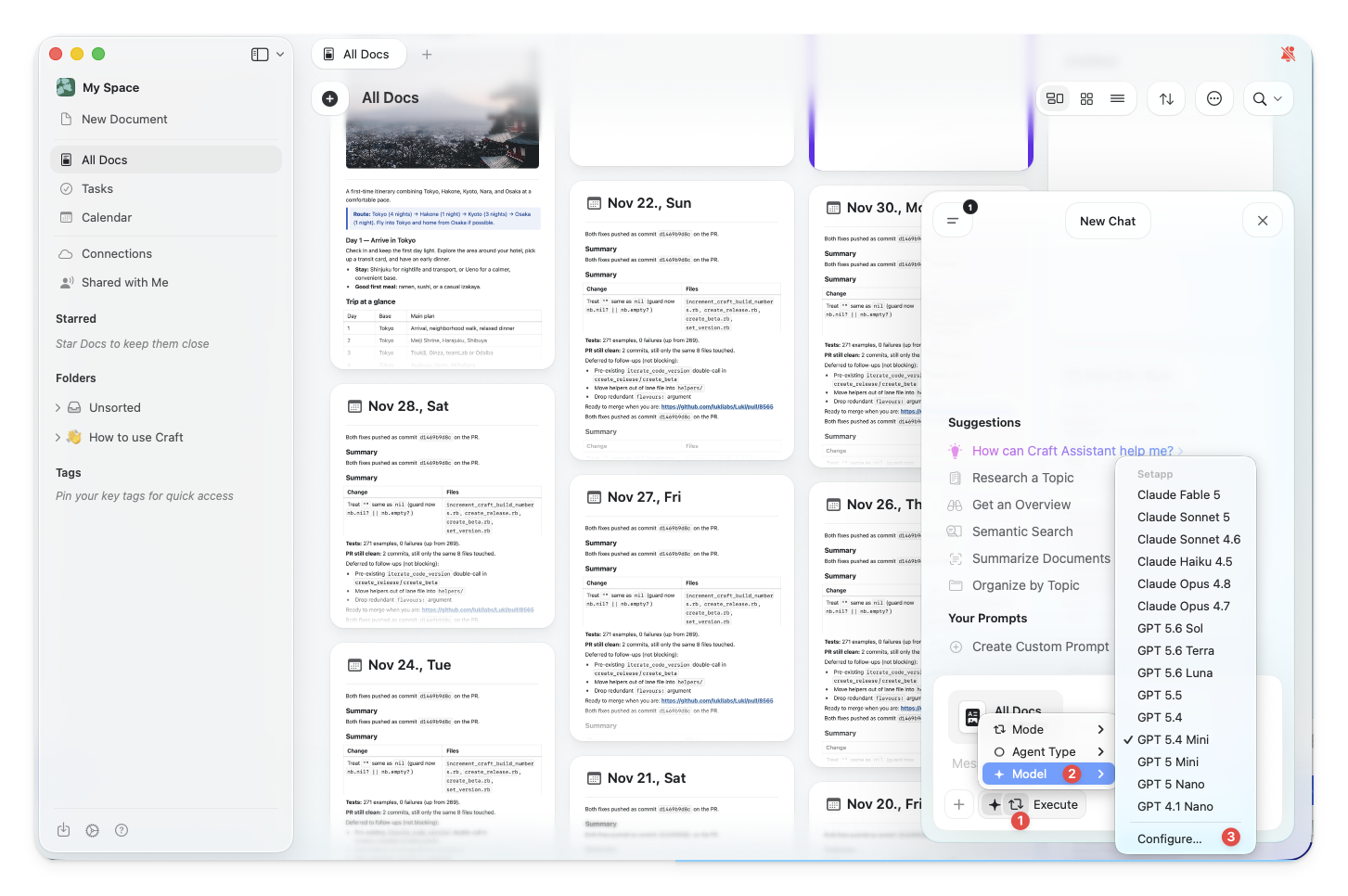The height and width of the screenshot is (896, 1348).
Task: Click the muted notifications bell icon
Action: pos(1288,54)
